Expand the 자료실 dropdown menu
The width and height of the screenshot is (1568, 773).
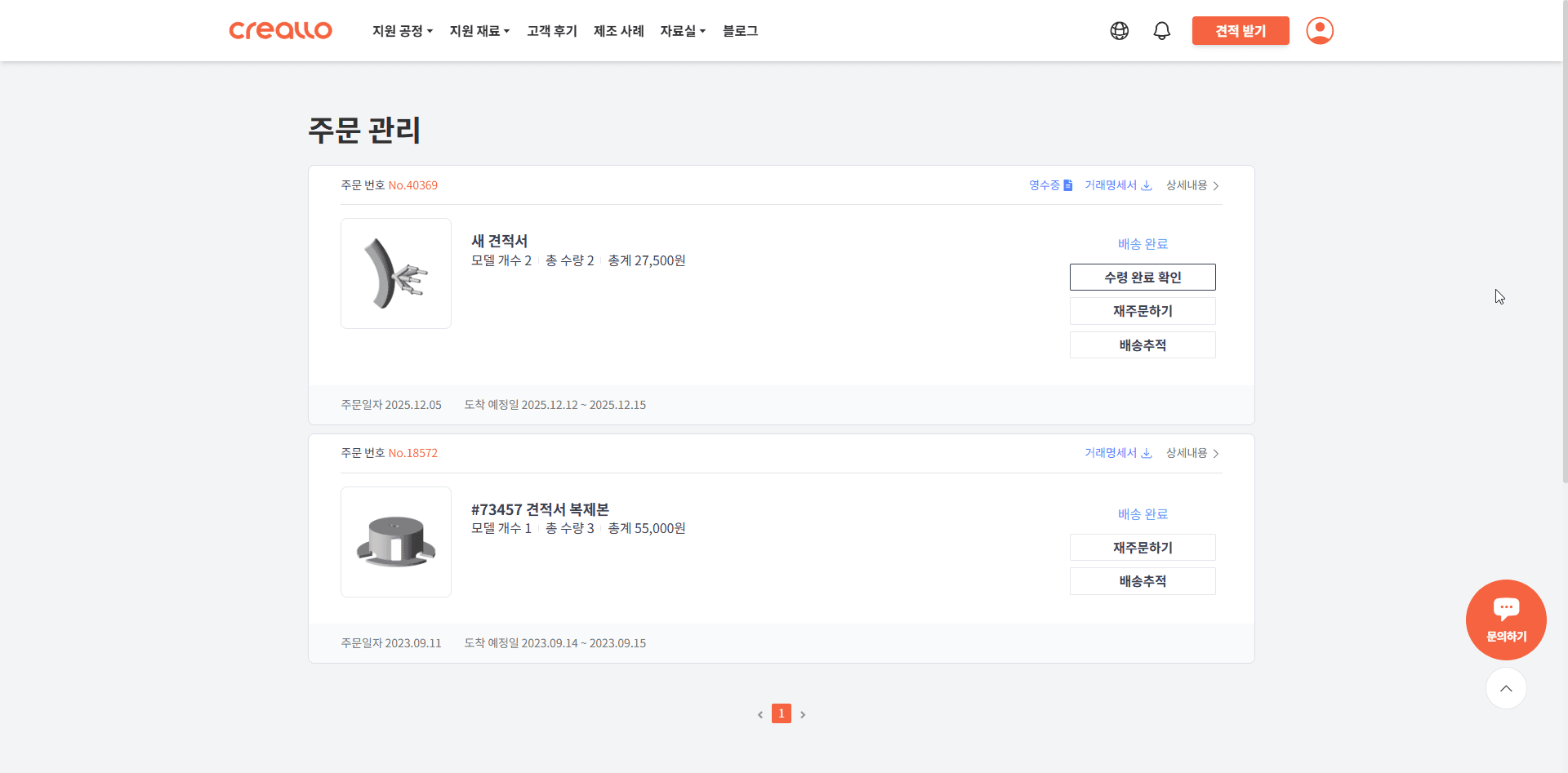[x=683, y=31]
